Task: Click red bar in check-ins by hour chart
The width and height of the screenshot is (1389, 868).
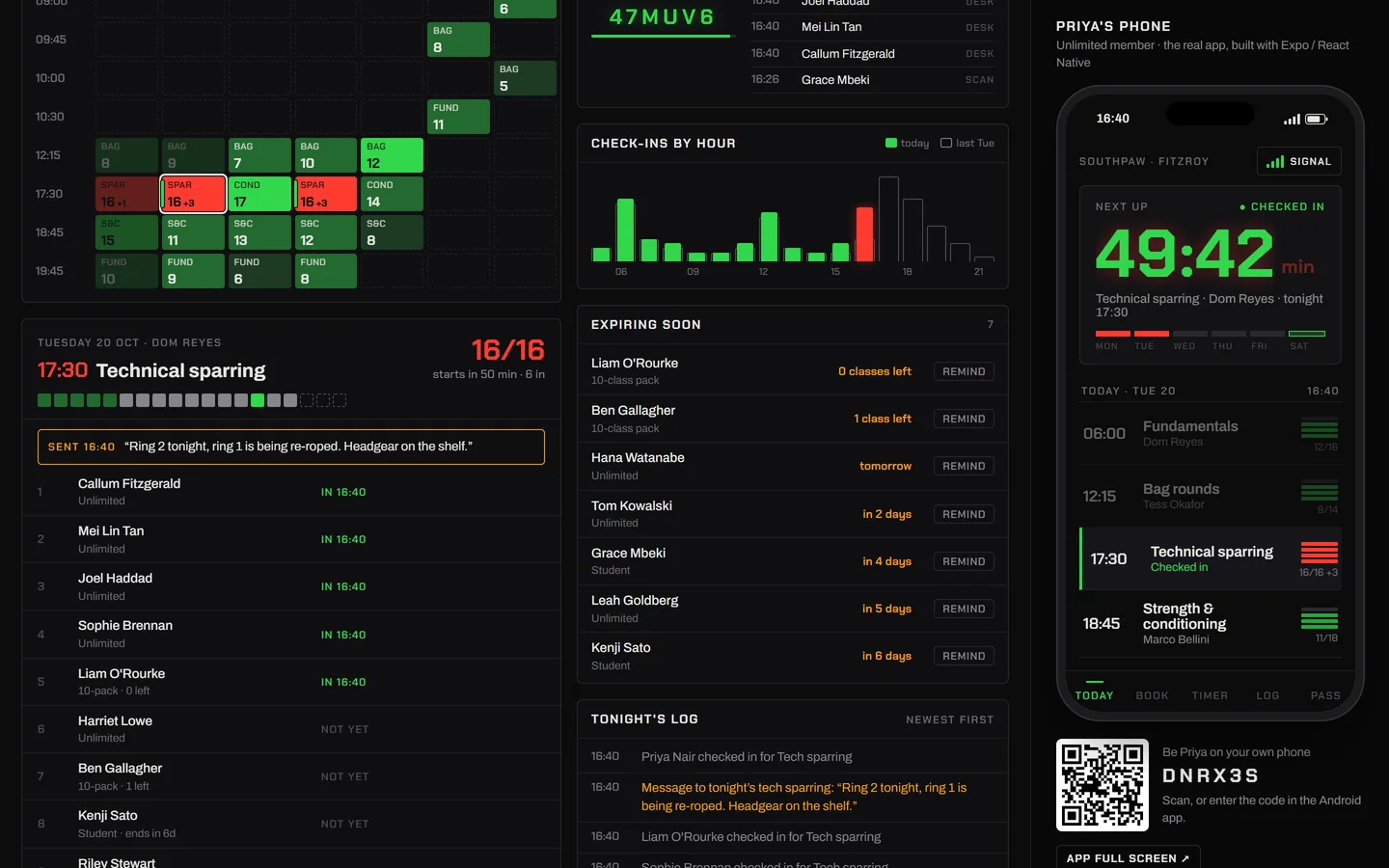Action: (x=864, y=234)
